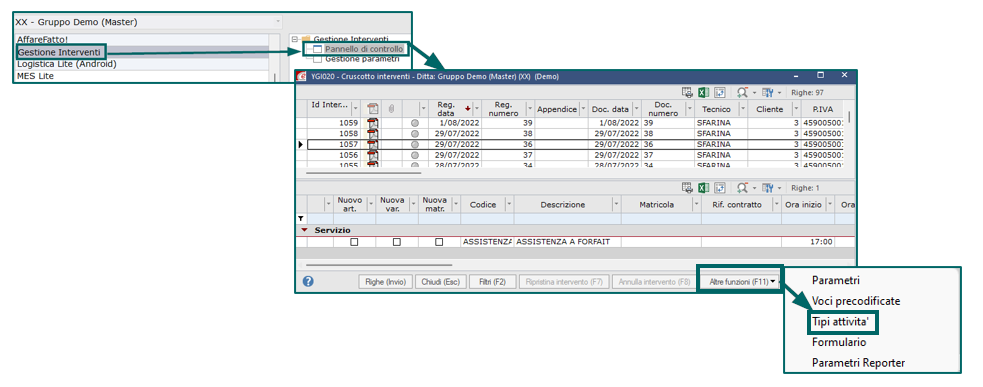Tick the Nuova var. checkbox for ASSISTENZA row
The height and width of the screenshot is (387, 983).
pyautogui.click(x=396, y=241)
